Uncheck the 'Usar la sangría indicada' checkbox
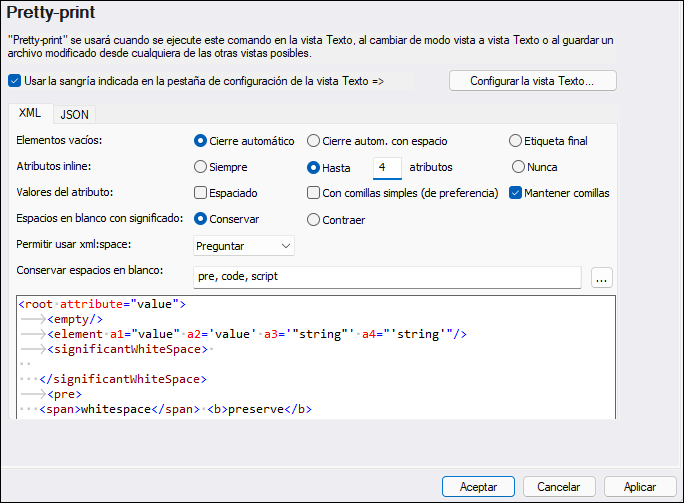This screenshot has width=684, height=503. [x=14, y=81]
